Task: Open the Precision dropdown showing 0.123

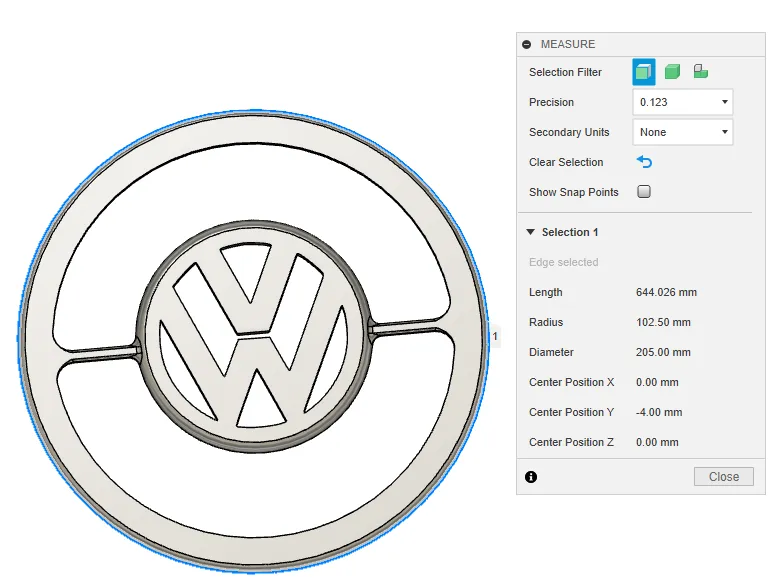Action: pyautogui.click(x=683, y=102)
